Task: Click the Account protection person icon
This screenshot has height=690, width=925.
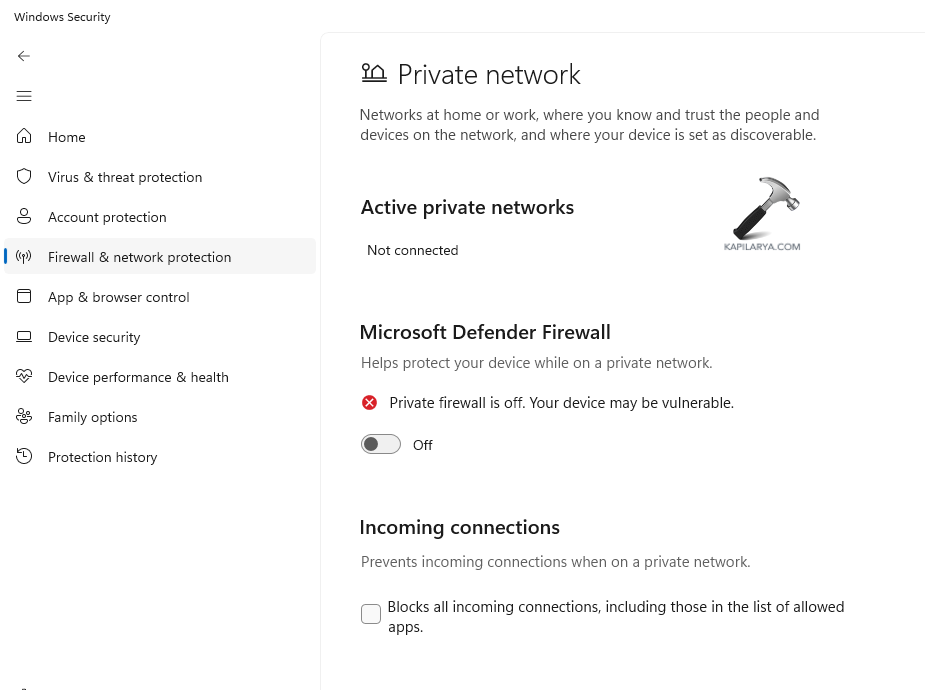Action: point(23,217)
